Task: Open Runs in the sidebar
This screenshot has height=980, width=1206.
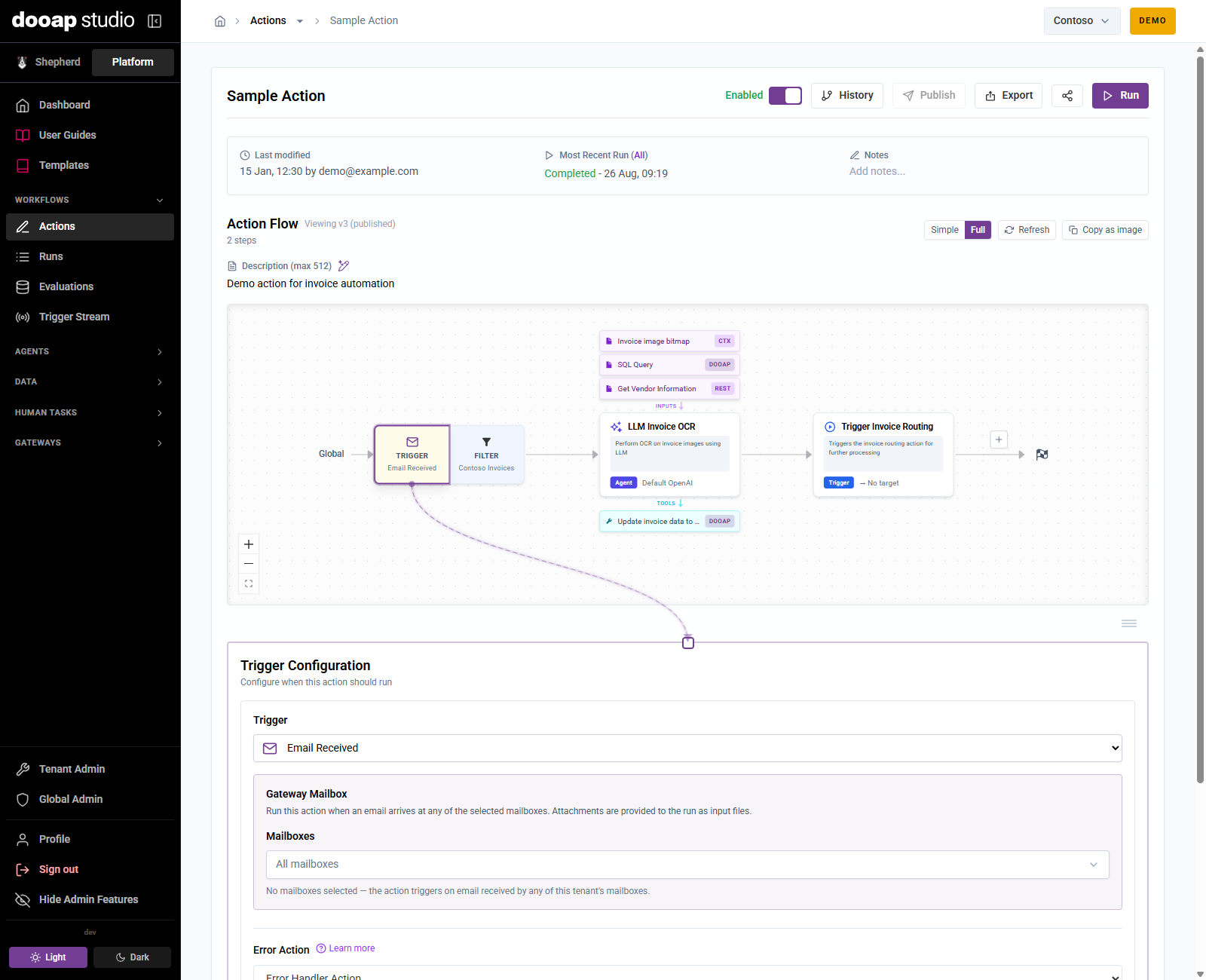Action: pos(90,256)
